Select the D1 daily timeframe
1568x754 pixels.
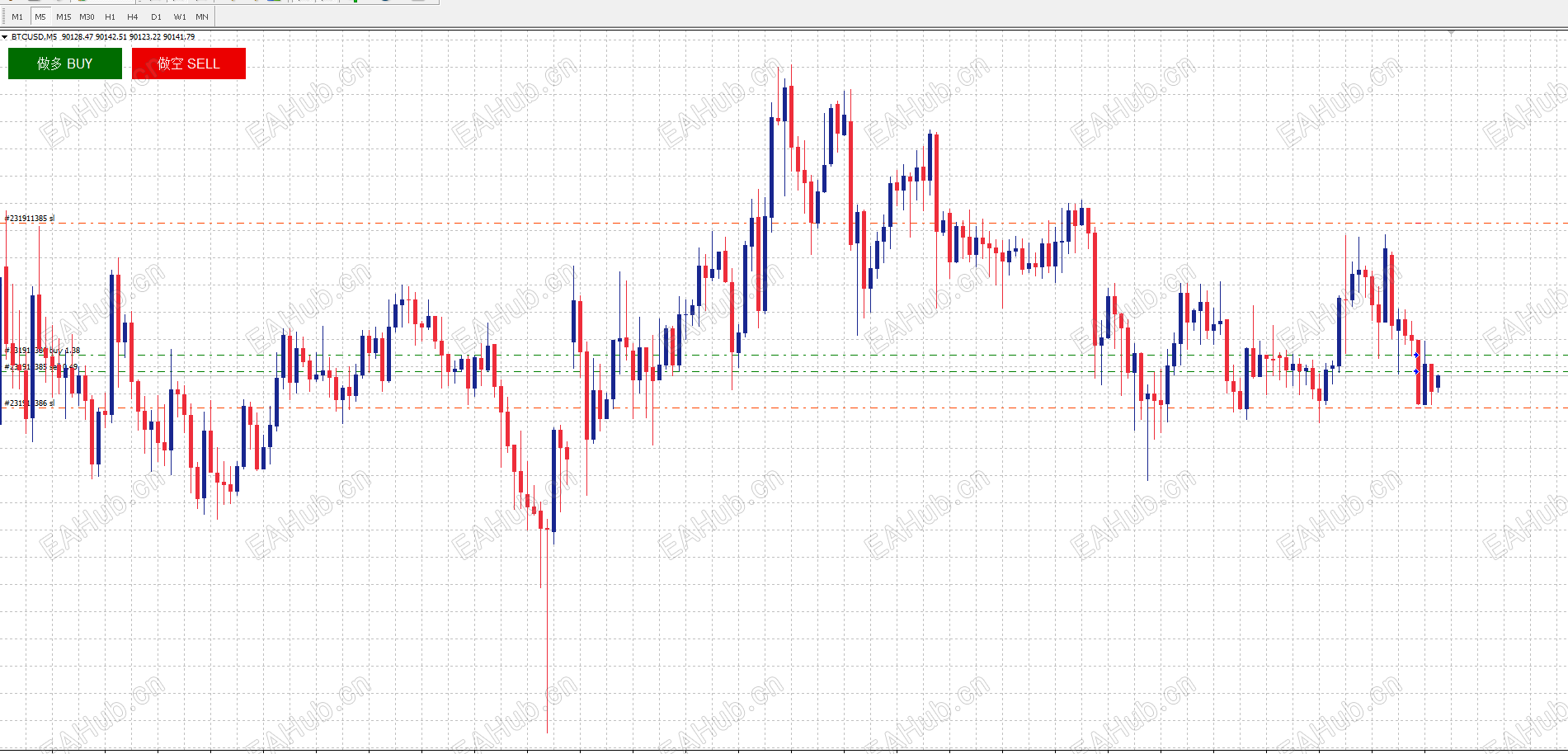[x=156, y=16]
